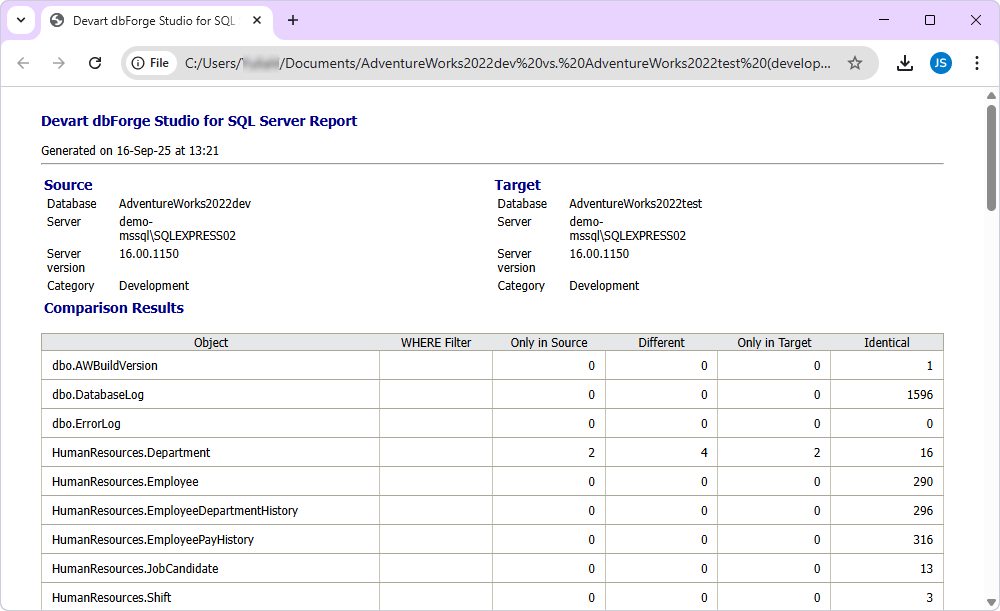Bookmark the page with the star icon
Image resolution: width=1000 pixels, height=611 pixels.
[855, 62]
